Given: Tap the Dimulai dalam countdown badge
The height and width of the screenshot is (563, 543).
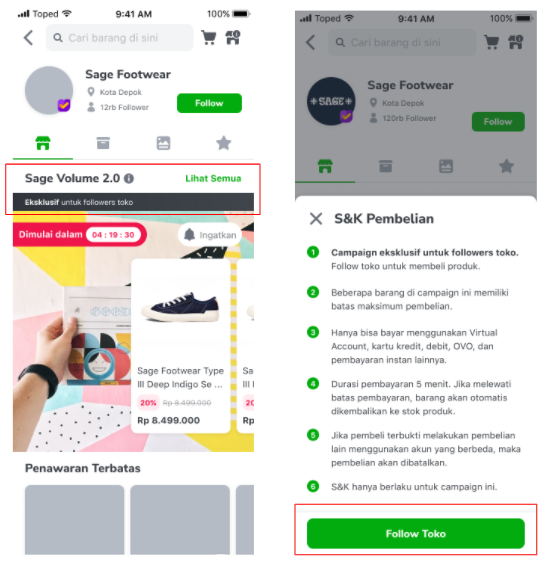Looking at the screenshot, I should click(x=80, y=234).
